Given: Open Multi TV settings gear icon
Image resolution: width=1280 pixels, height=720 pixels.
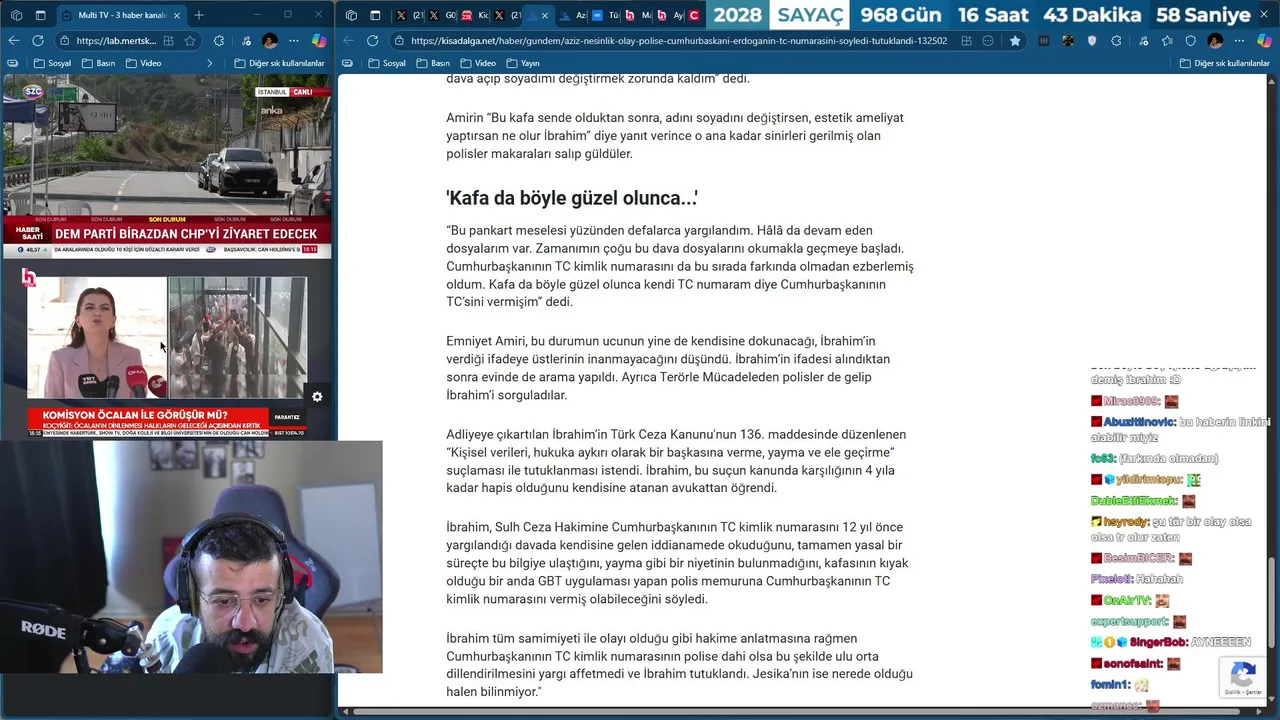Looking at the screenshot, I should click(x=317, y=397).
